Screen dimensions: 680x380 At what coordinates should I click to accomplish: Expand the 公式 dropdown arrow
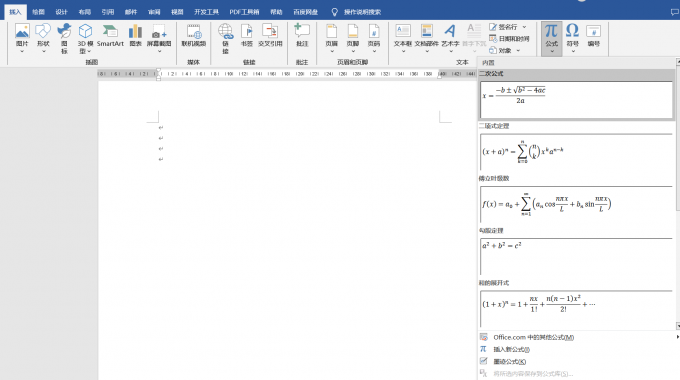pyautogui.click(x=552, y=51)
